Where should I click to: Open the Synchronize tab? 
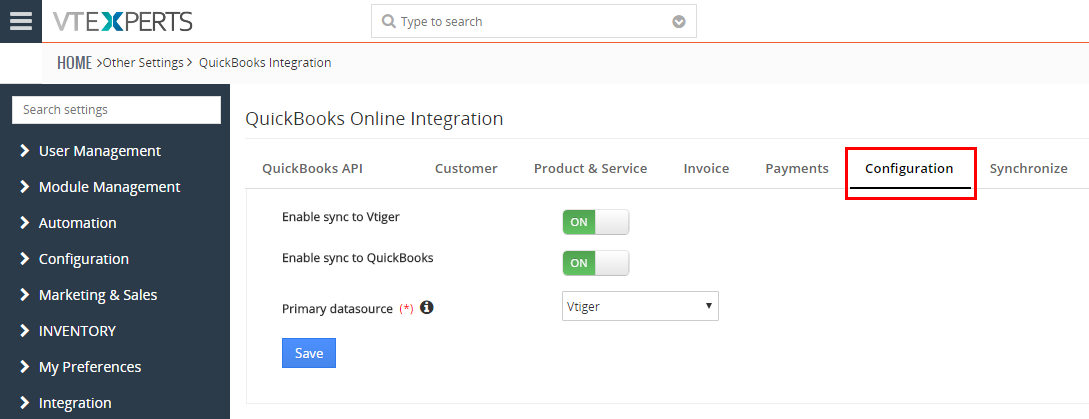point(1029,168)
